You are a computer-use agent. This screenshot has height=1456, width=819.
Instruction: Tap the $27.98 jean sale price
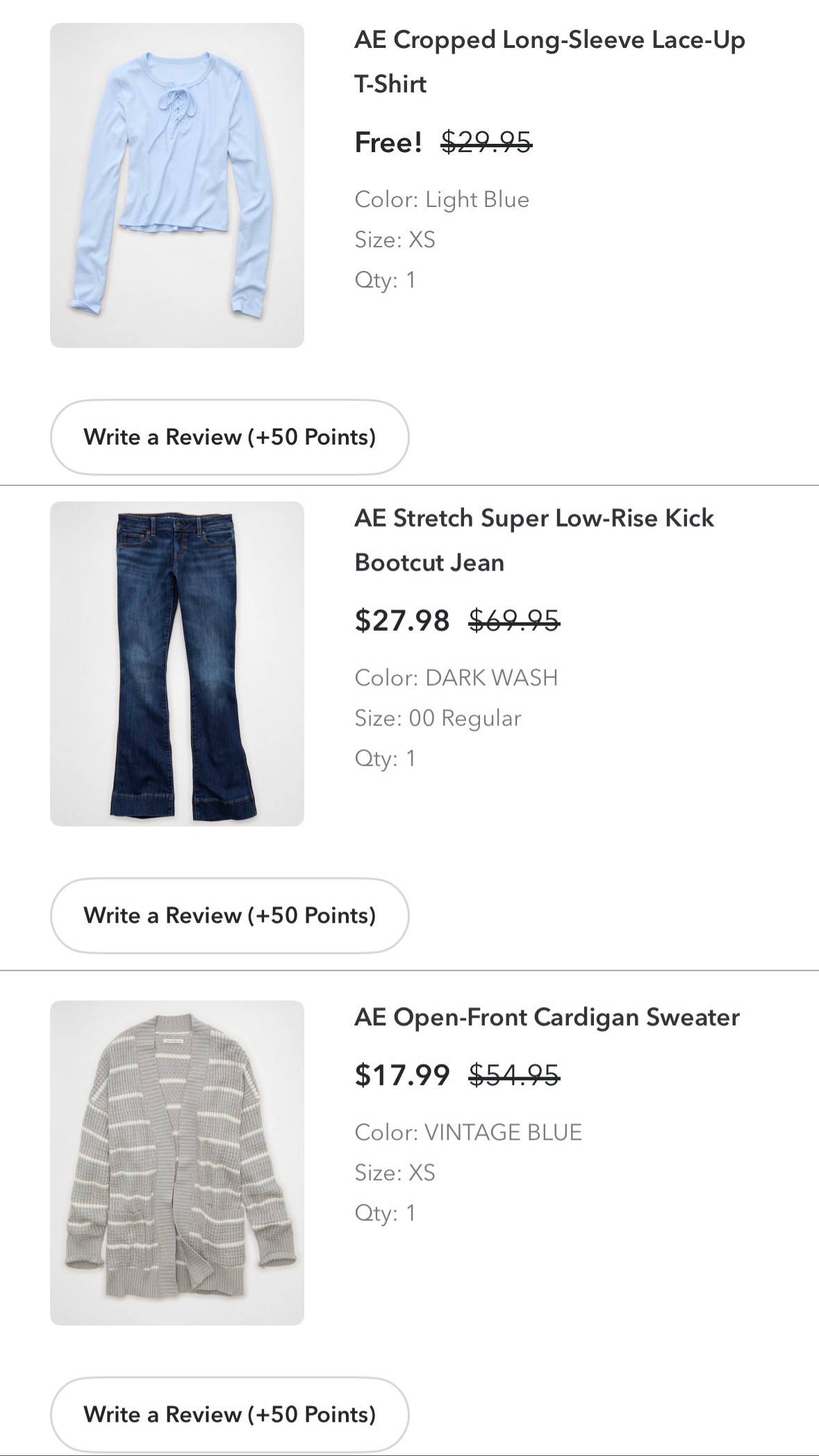(x=402, y=620)
